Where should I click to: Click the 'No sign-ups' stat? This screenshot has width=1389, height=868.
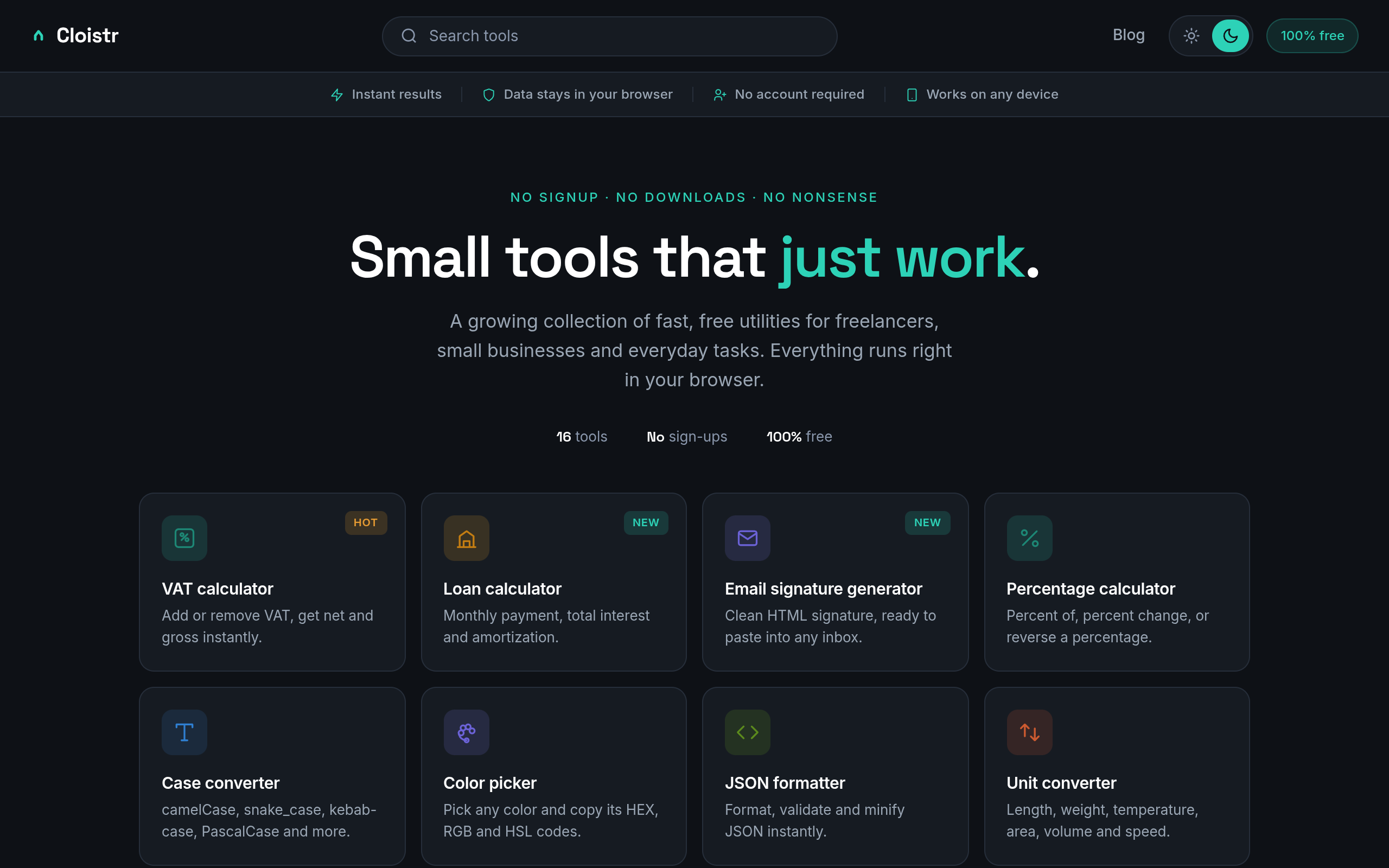686,436
